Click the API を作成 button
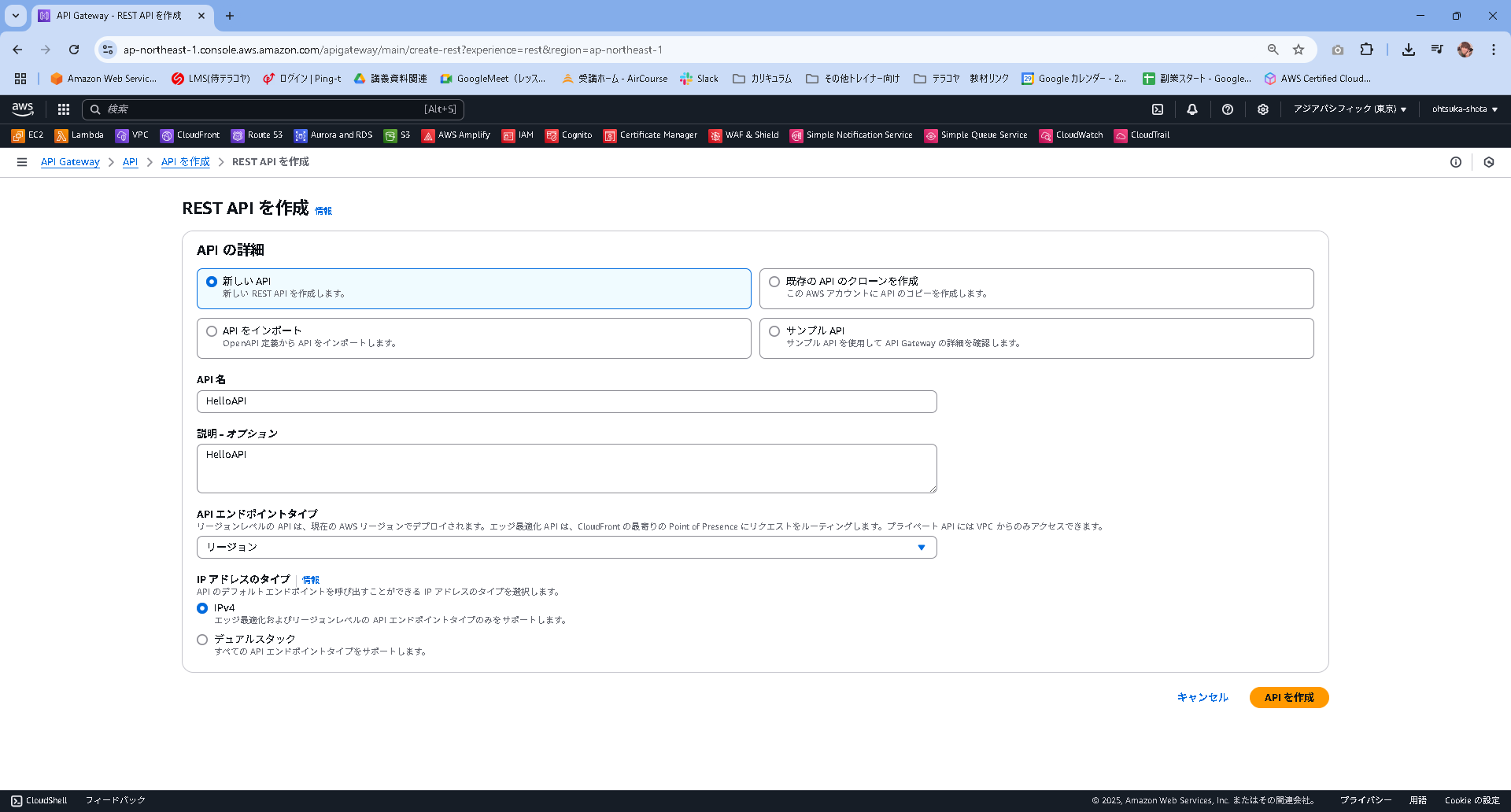 tap(1288, 697)
